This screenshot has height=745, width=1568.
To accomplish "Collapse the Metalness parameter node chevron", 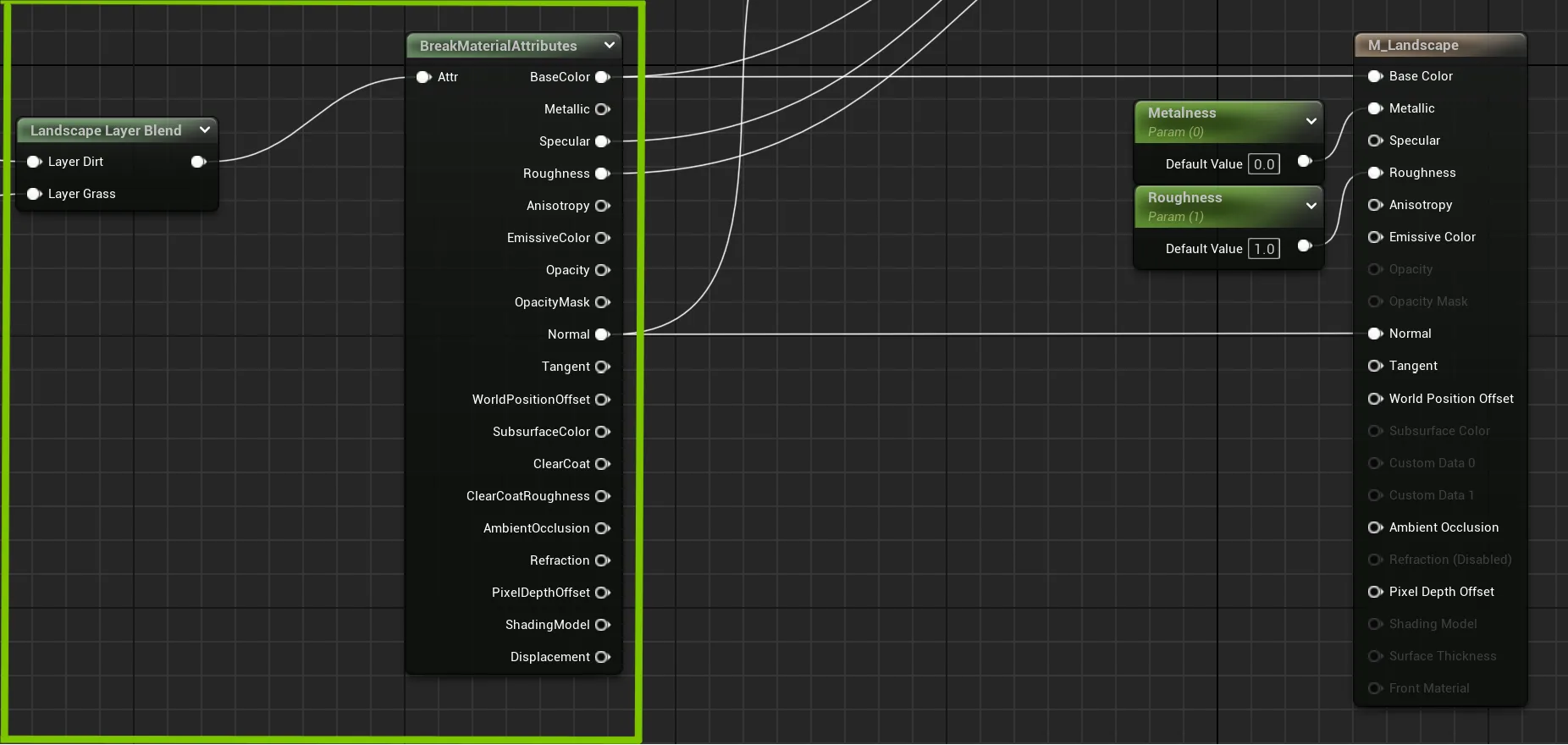I will (1311, 121).
